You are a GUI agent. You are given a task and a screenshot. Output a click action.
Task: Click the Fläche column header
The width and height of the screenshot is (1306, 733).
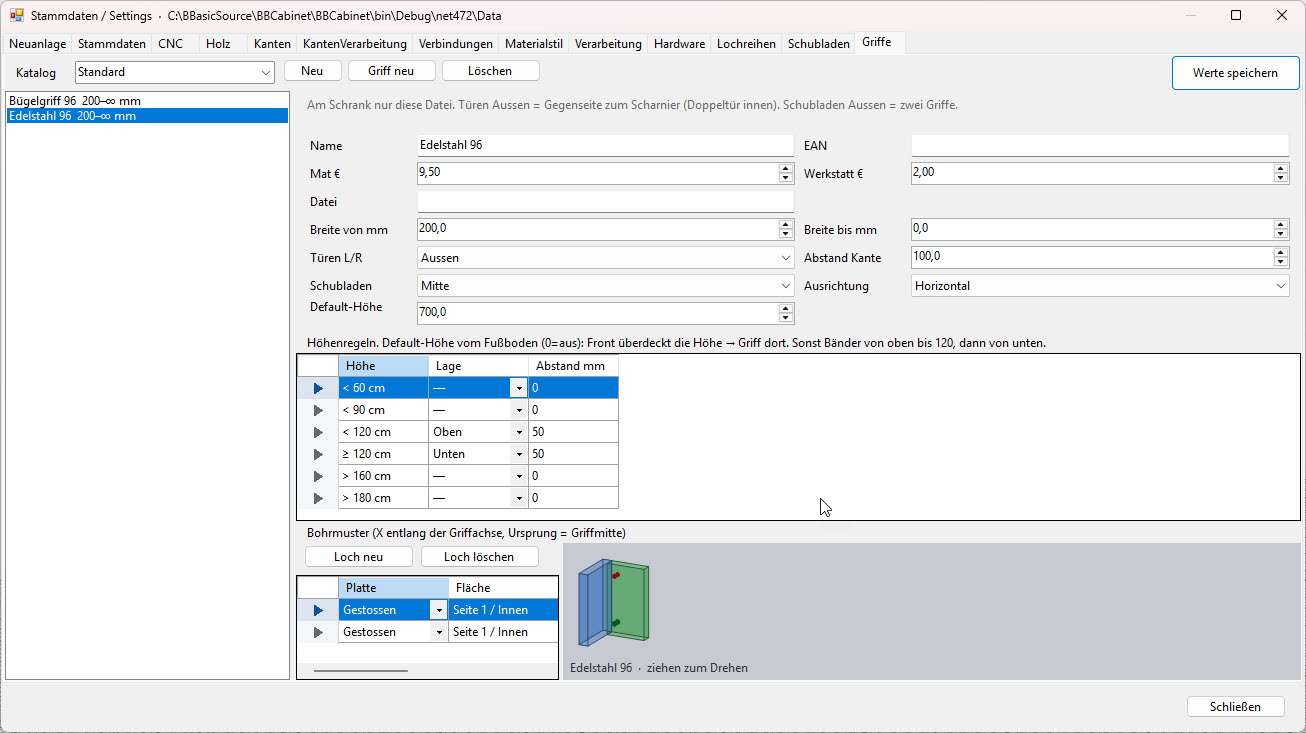click(x=504, y=588)
